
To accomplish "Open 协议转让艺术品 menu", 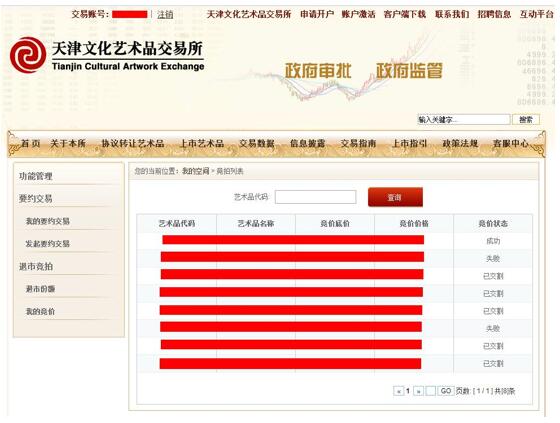I will [133, 144].
